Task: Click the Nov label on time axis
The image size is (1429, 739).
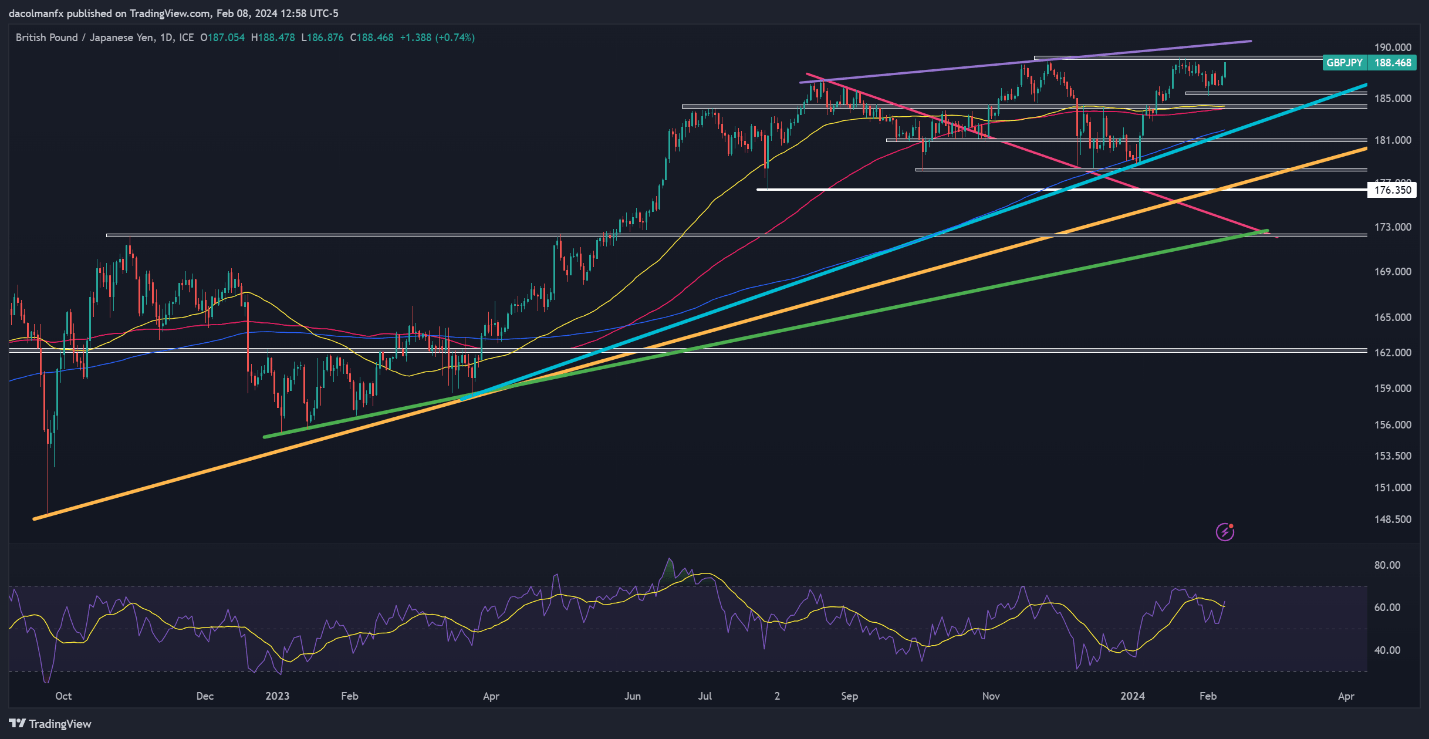Action: (991, 694)
